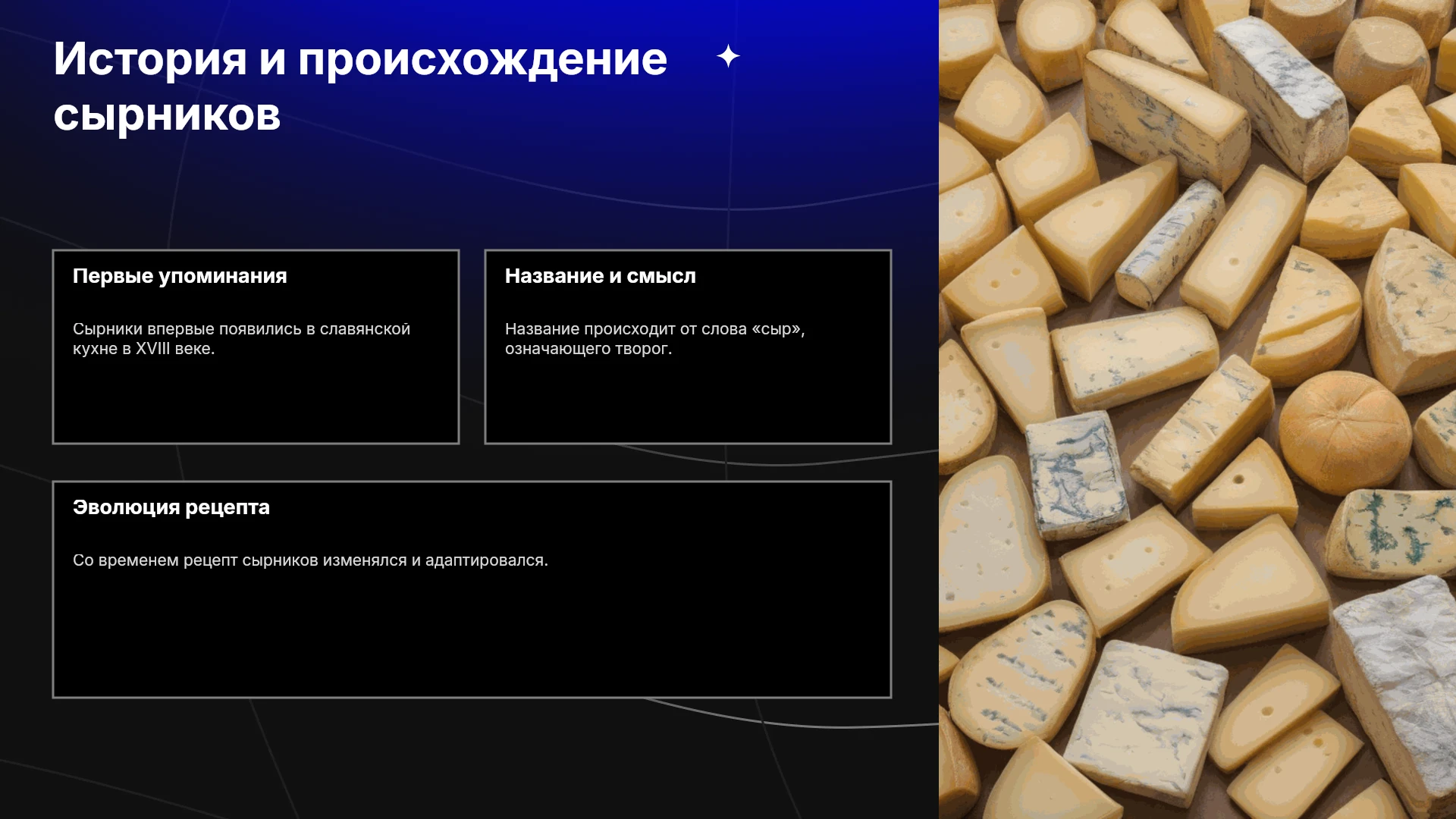The image size is (1456, 819).
Task: Select the slide title 'История и происхождение сырников'
Action: click(360, 86)
